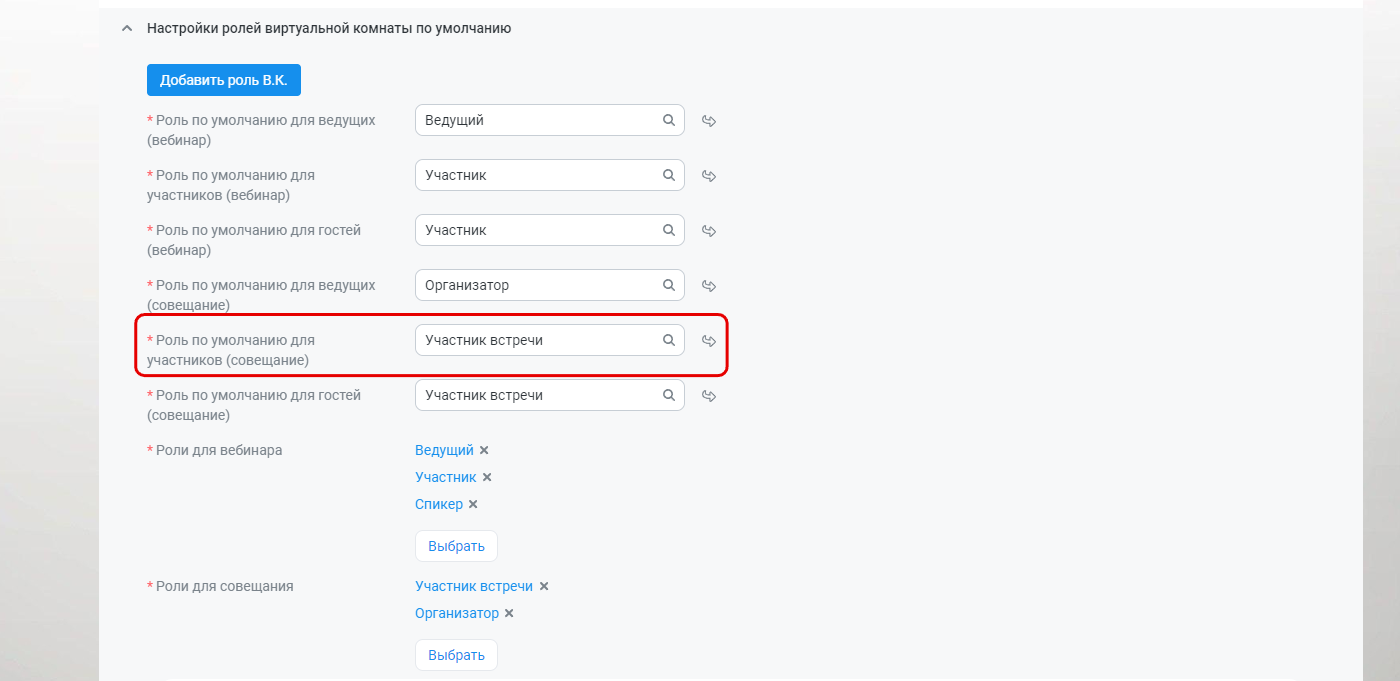Open the 'Участник' role link under webinar roles
The image size is (1400, 681).
point(446,478)
